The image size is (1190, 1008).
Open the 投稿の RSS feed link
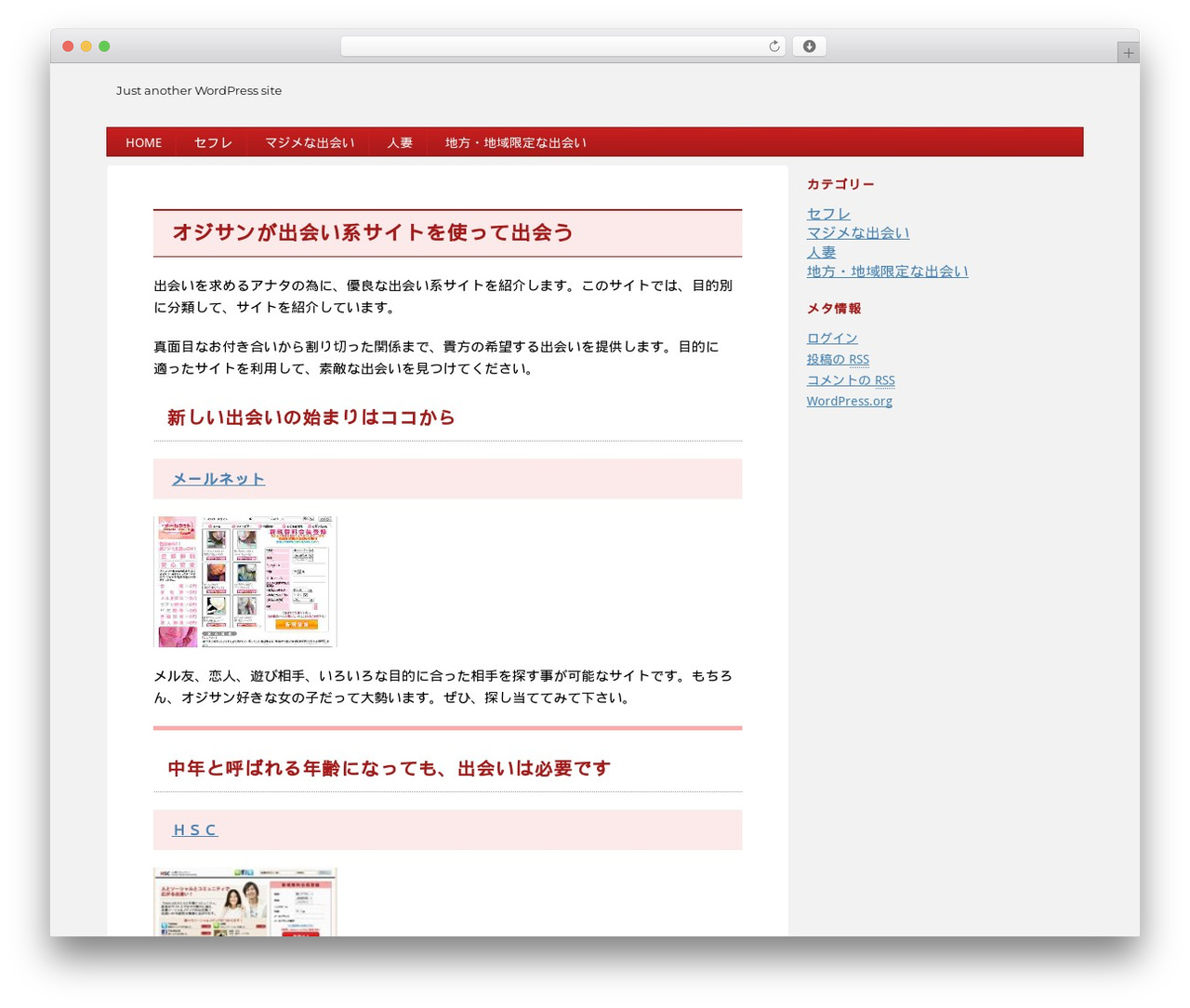pos(838,359)
